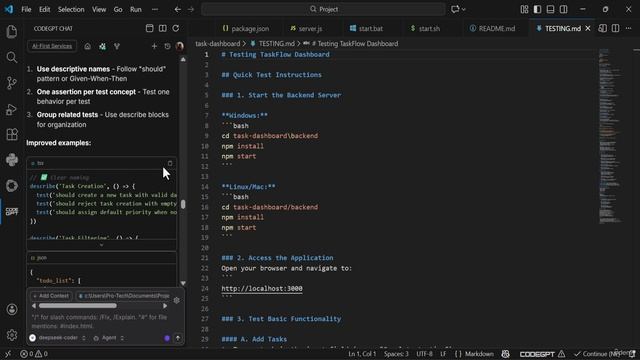Click the context chips horizontal scrollbar thumb
The image size is (640, 360).
[78, 306]
